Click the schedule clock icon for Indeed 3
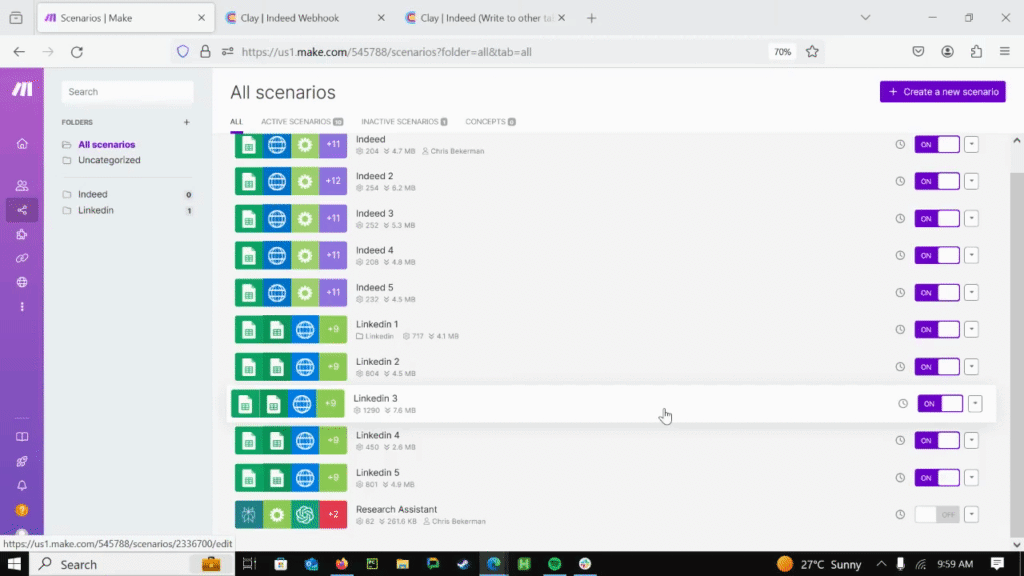The image size is (1024, 576). [x=900, y=218]
